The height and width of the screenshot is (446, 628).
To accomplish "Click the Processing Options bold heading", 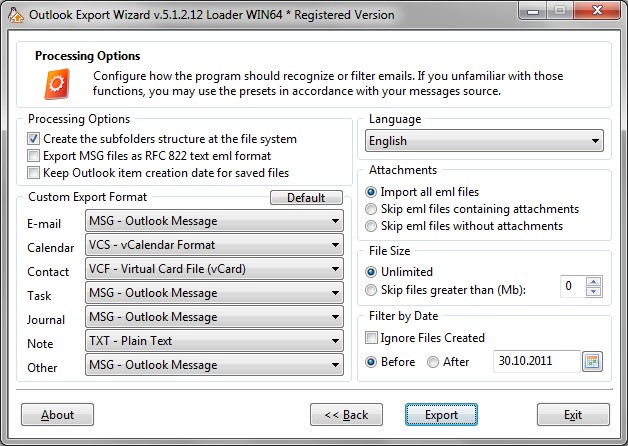I will 88,56.
